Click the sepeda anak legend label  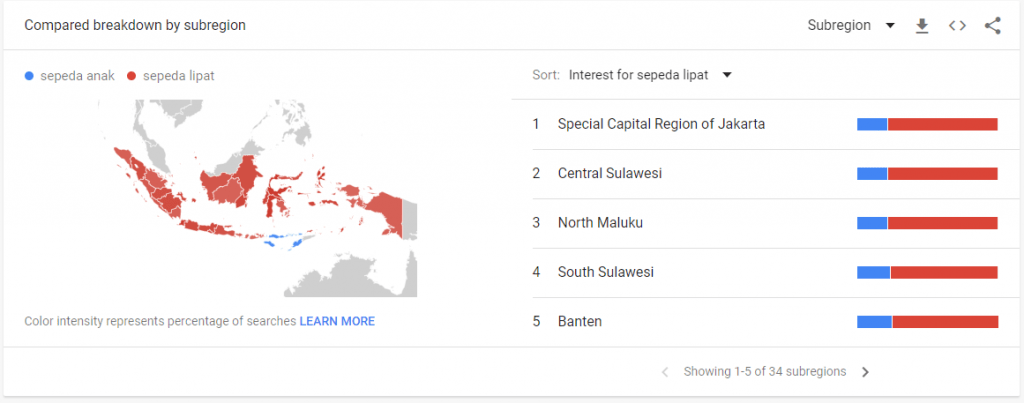click(77, 75)
